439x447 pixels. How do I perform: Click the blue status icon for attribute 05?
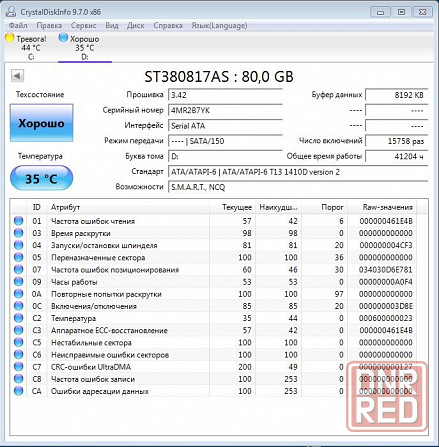point(19,257)
